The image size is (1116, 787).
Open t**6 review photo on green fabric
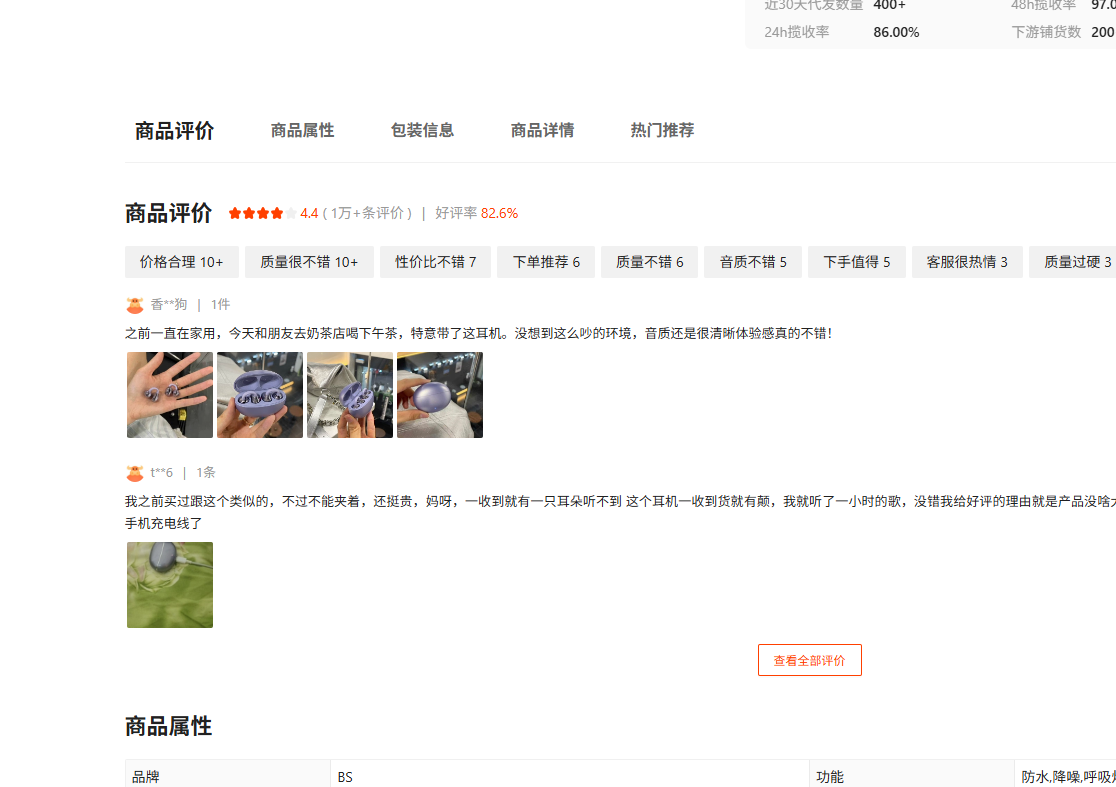170,585
